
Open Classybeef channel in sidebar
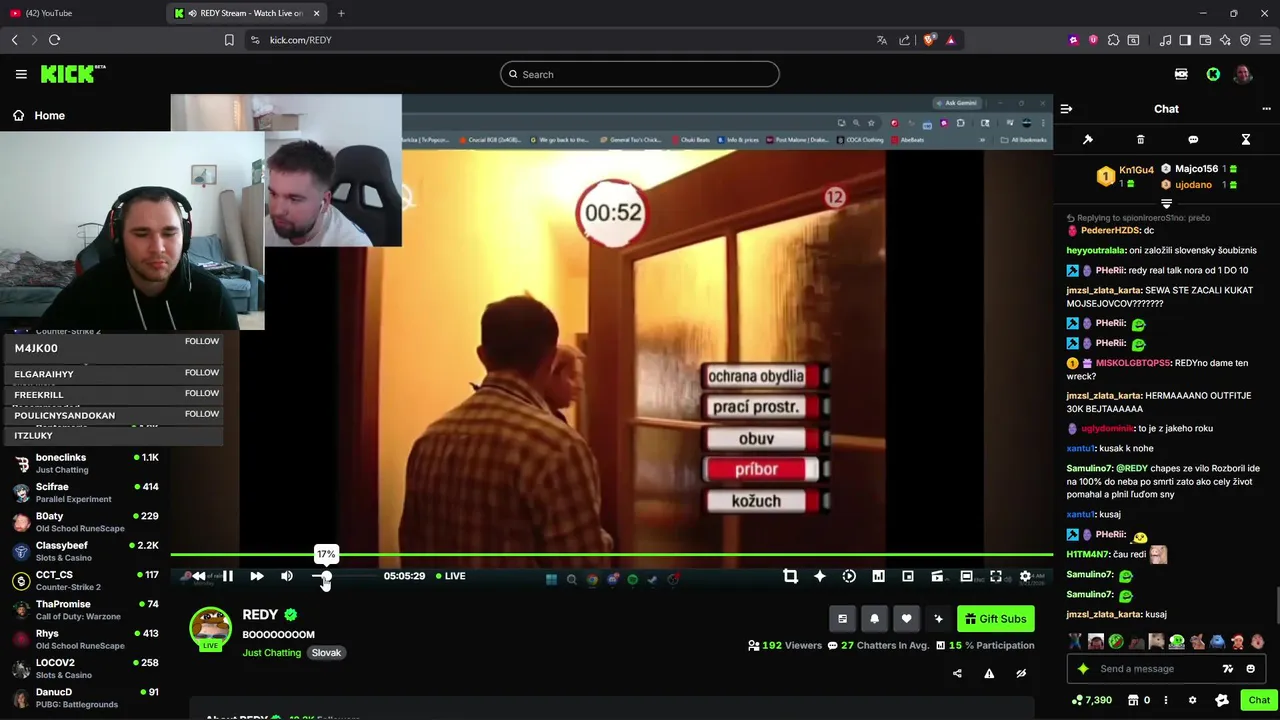[85, 551]
